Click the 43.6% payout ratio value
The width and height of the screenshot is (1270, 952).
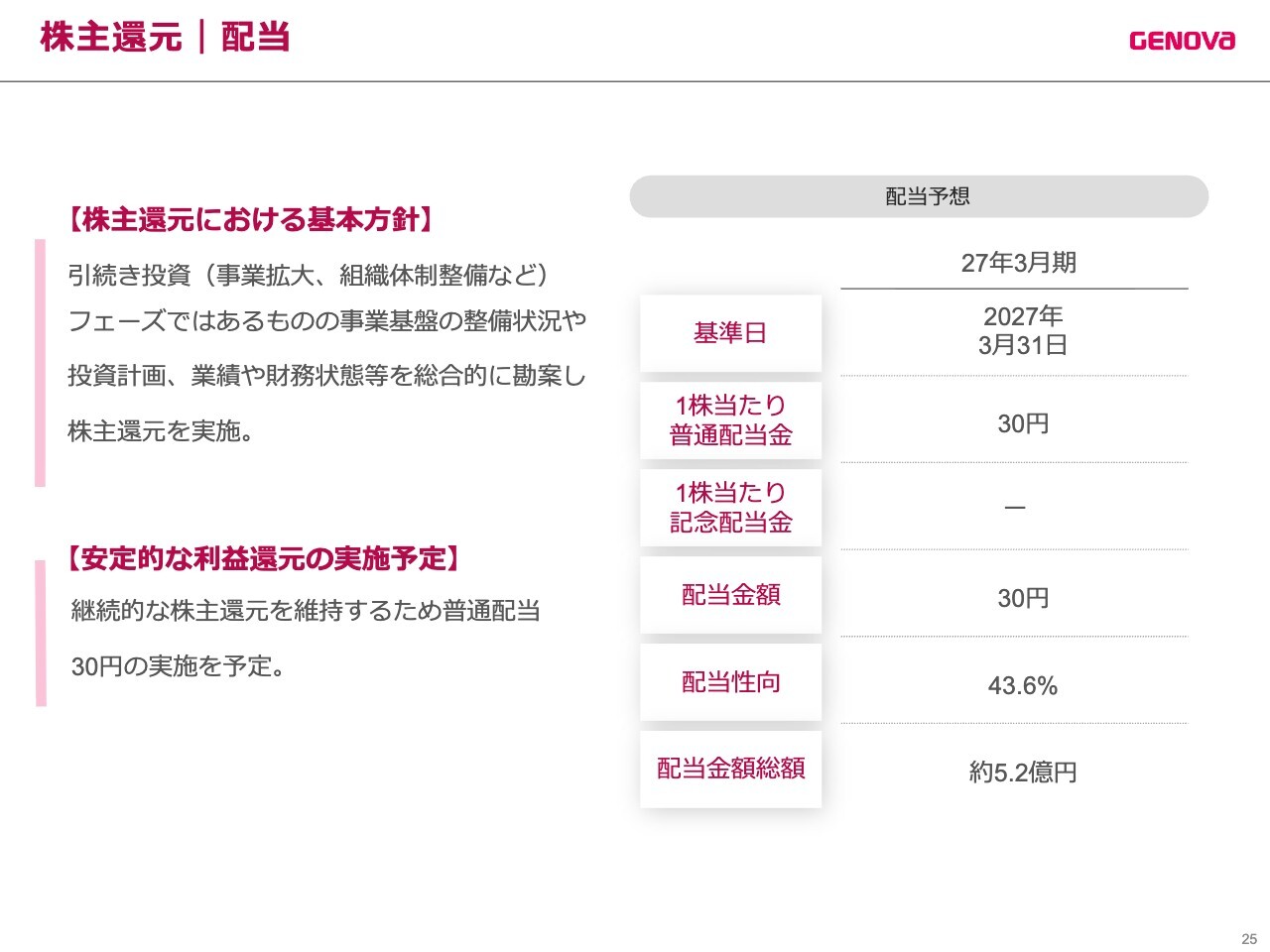click(1023, 686)
